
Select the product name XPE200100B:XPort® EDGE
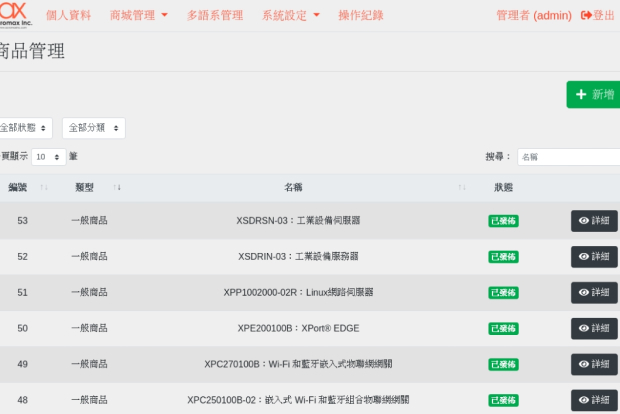(x=298, y=328)
